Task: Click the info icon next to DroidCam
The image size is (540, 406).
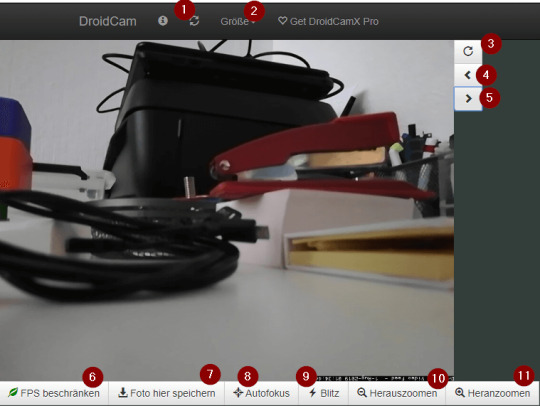Action: (163, 21)
